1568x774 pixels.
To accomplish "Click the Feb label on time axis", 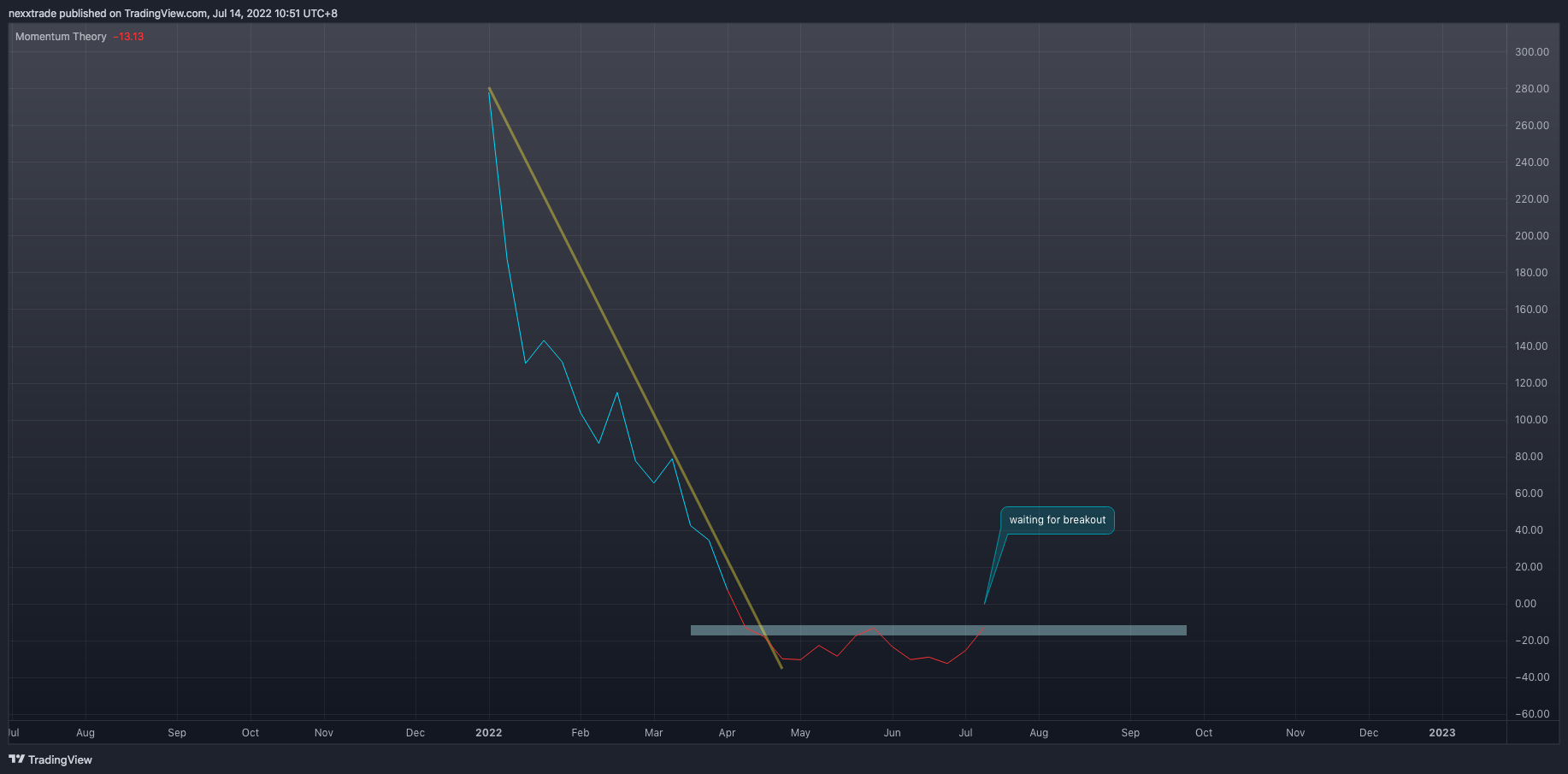I will click(581, 733).
